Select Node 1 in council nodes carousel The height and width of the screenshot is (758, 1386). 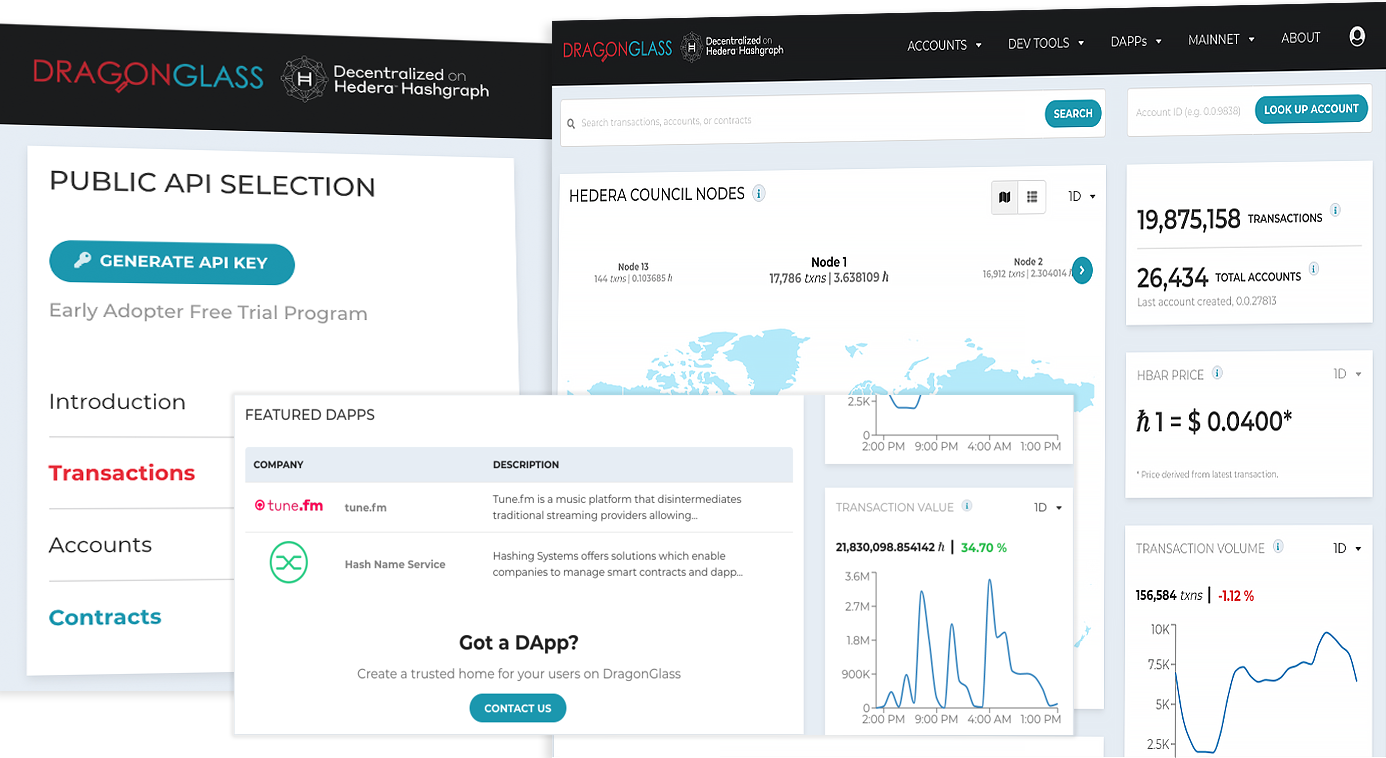[x=829, y=270]
